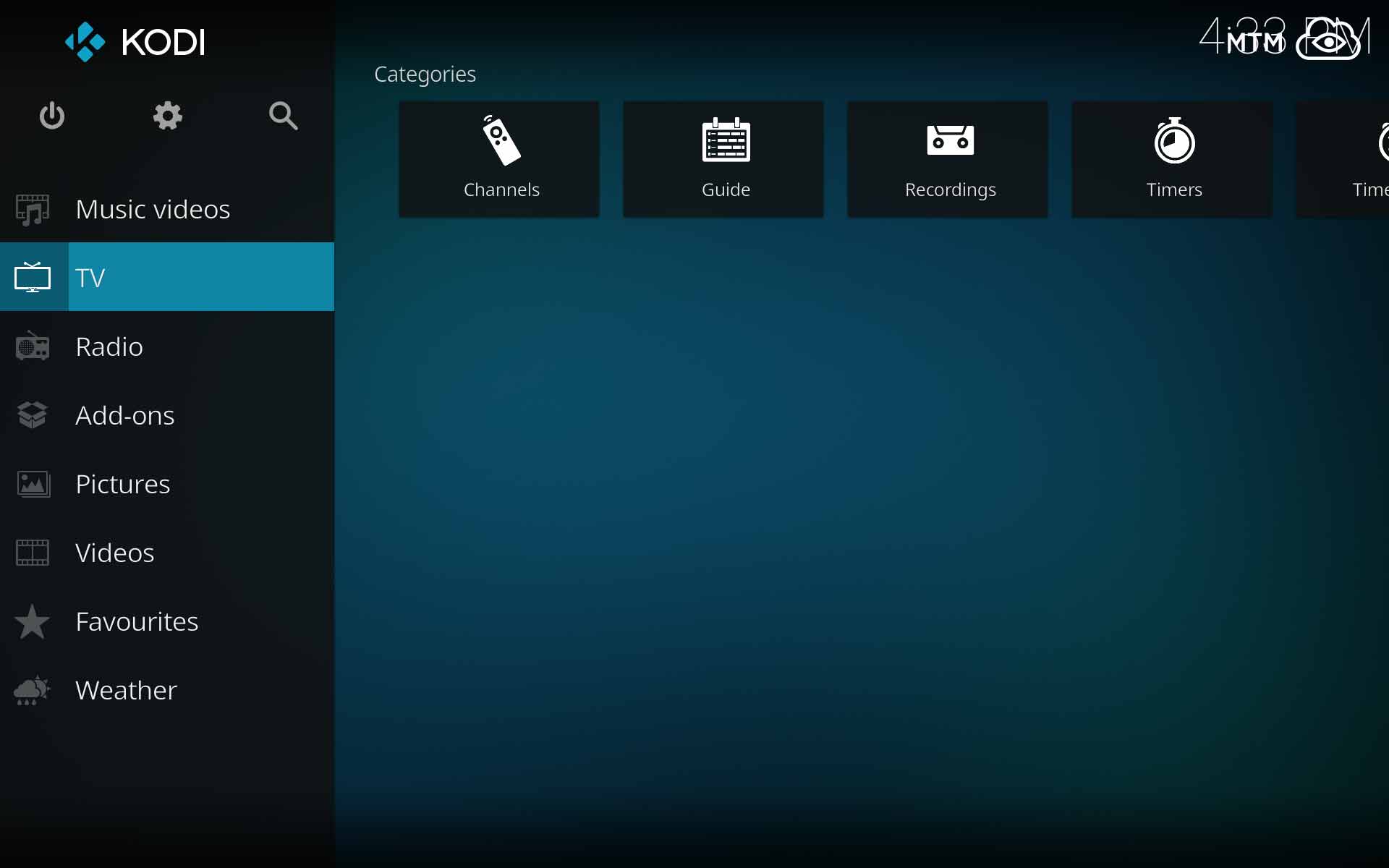1389x868 pixels.
Task: Open Kodi home screen logo
Action: coord(135,40)
